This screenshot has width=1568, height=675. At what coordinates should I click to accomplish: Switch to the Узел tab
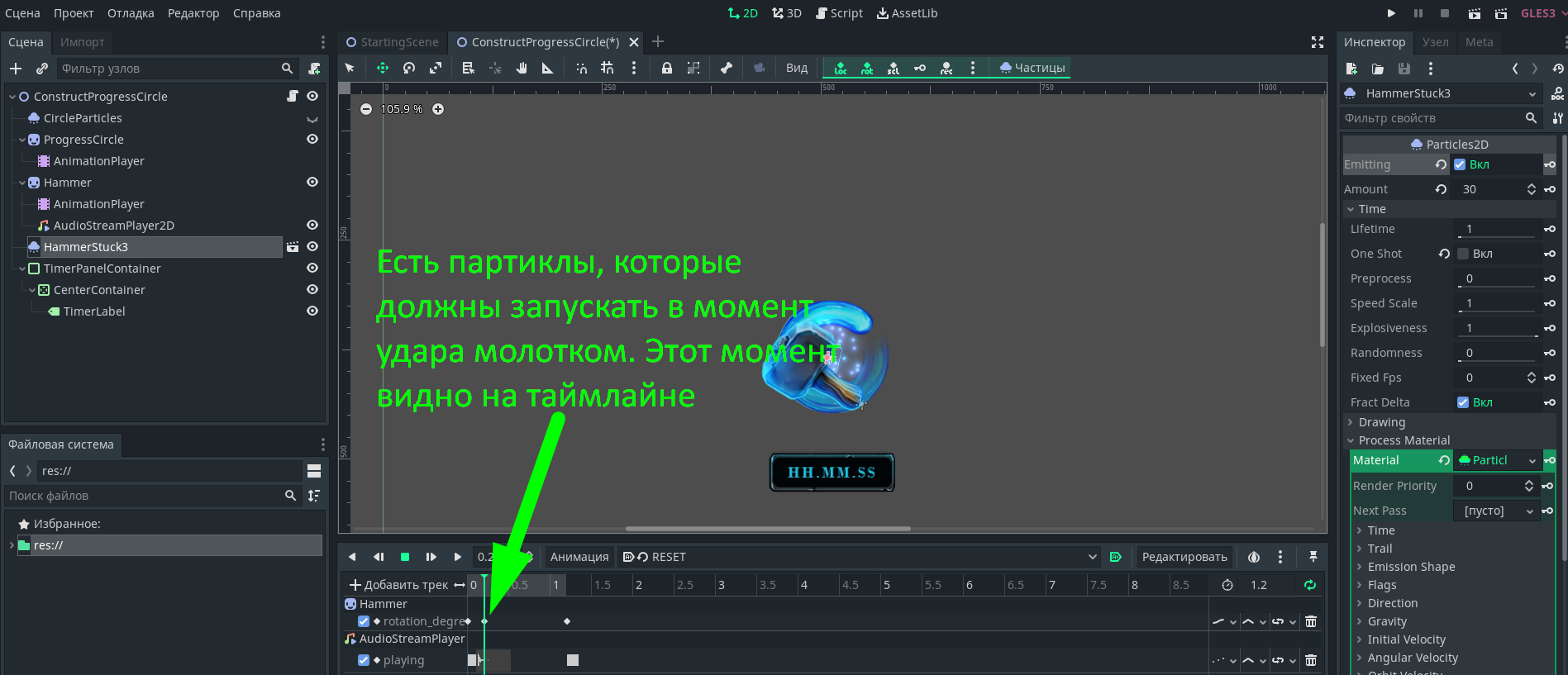(1436, 42)
